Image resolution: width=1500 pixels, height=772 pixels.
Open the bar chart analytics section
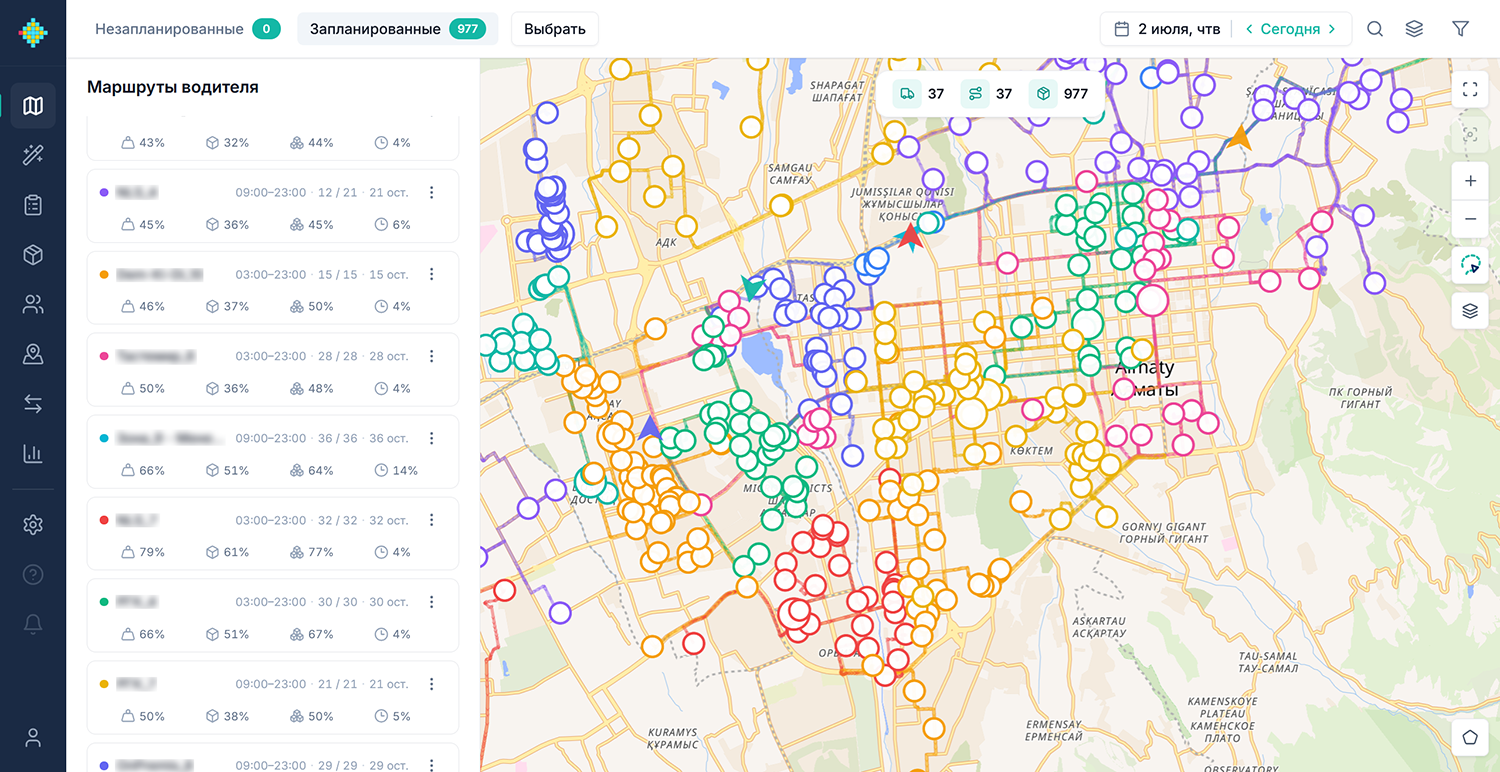[x=33, y=454]
